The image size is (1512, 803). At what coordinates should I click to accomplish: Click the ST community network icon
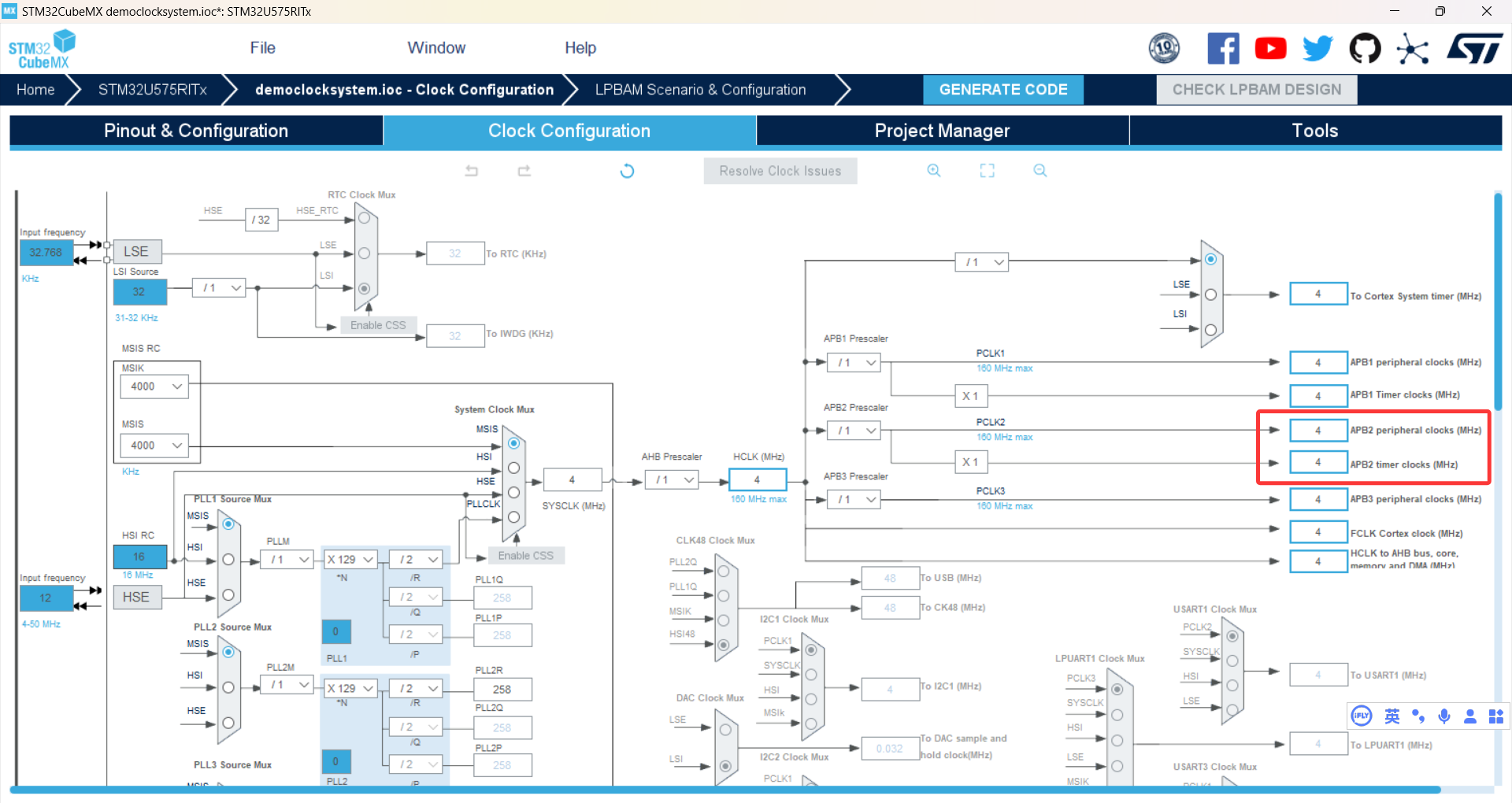click(x=1412, y=49)
